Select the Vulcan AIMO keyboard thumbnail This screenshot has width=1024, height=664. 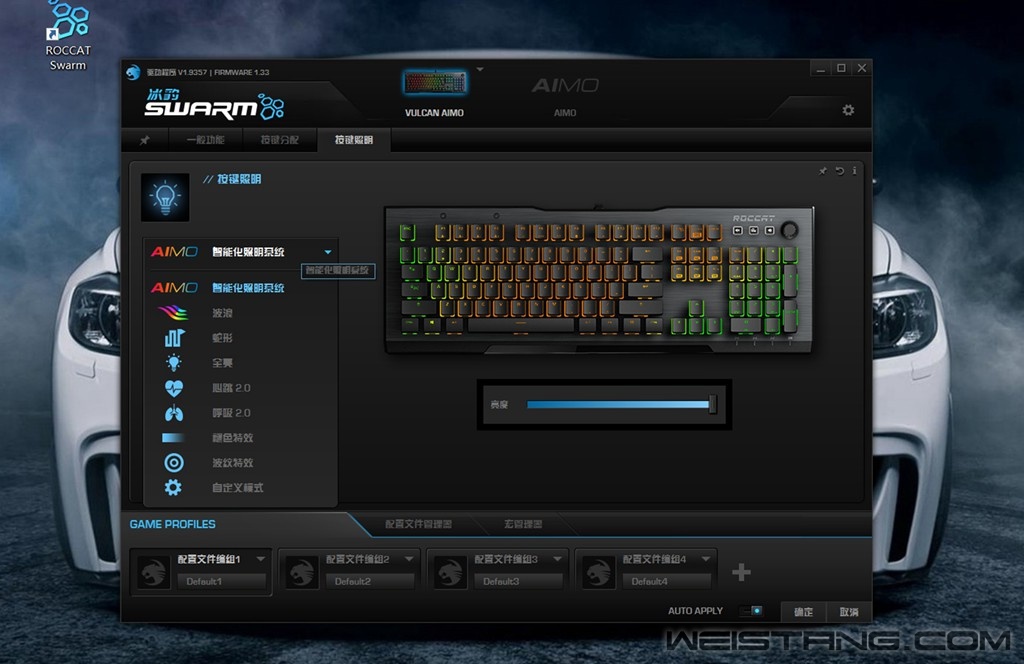coord(434,83)
